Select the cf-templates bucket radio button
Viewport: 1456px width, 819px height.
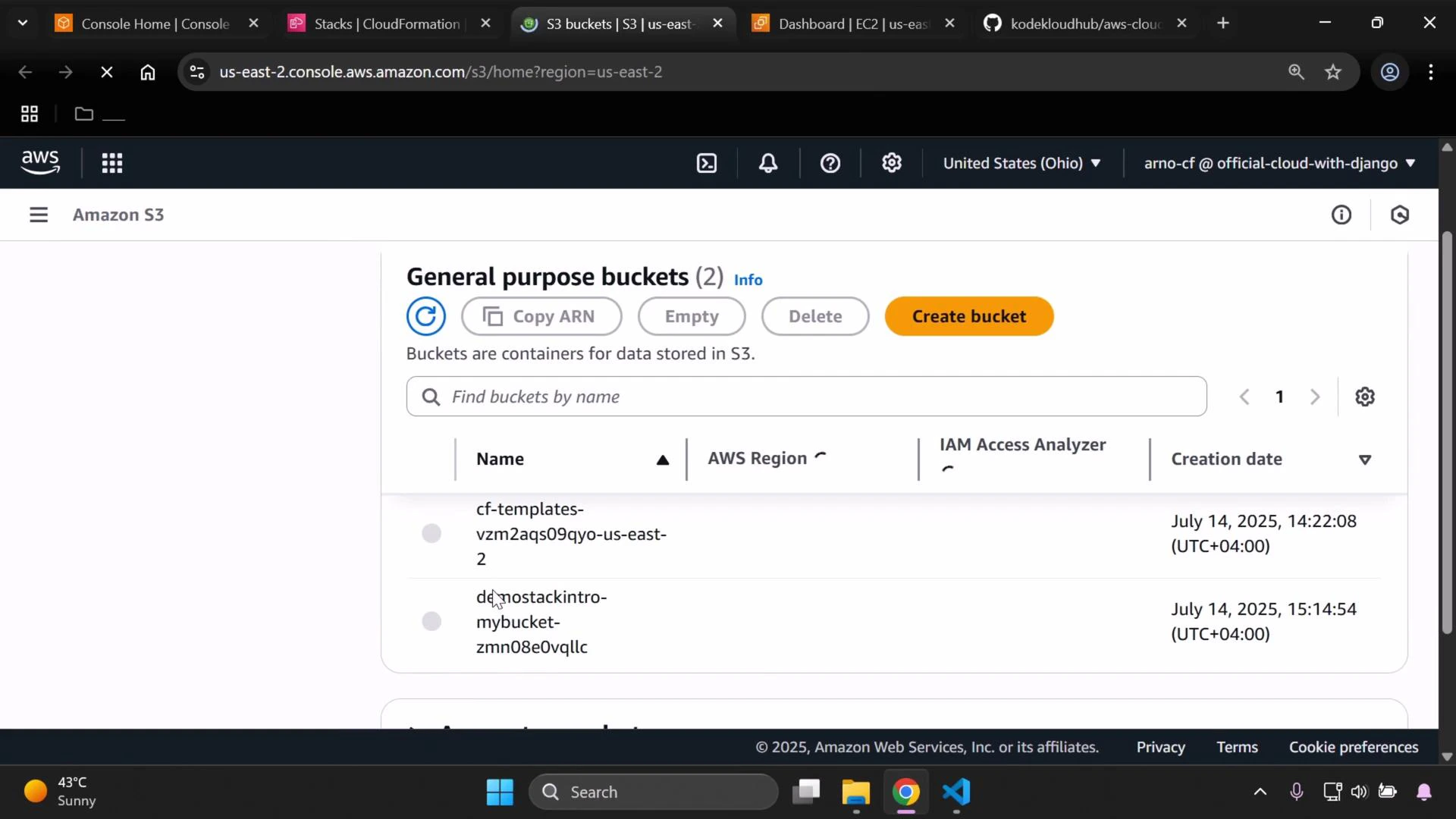(431, 533)
